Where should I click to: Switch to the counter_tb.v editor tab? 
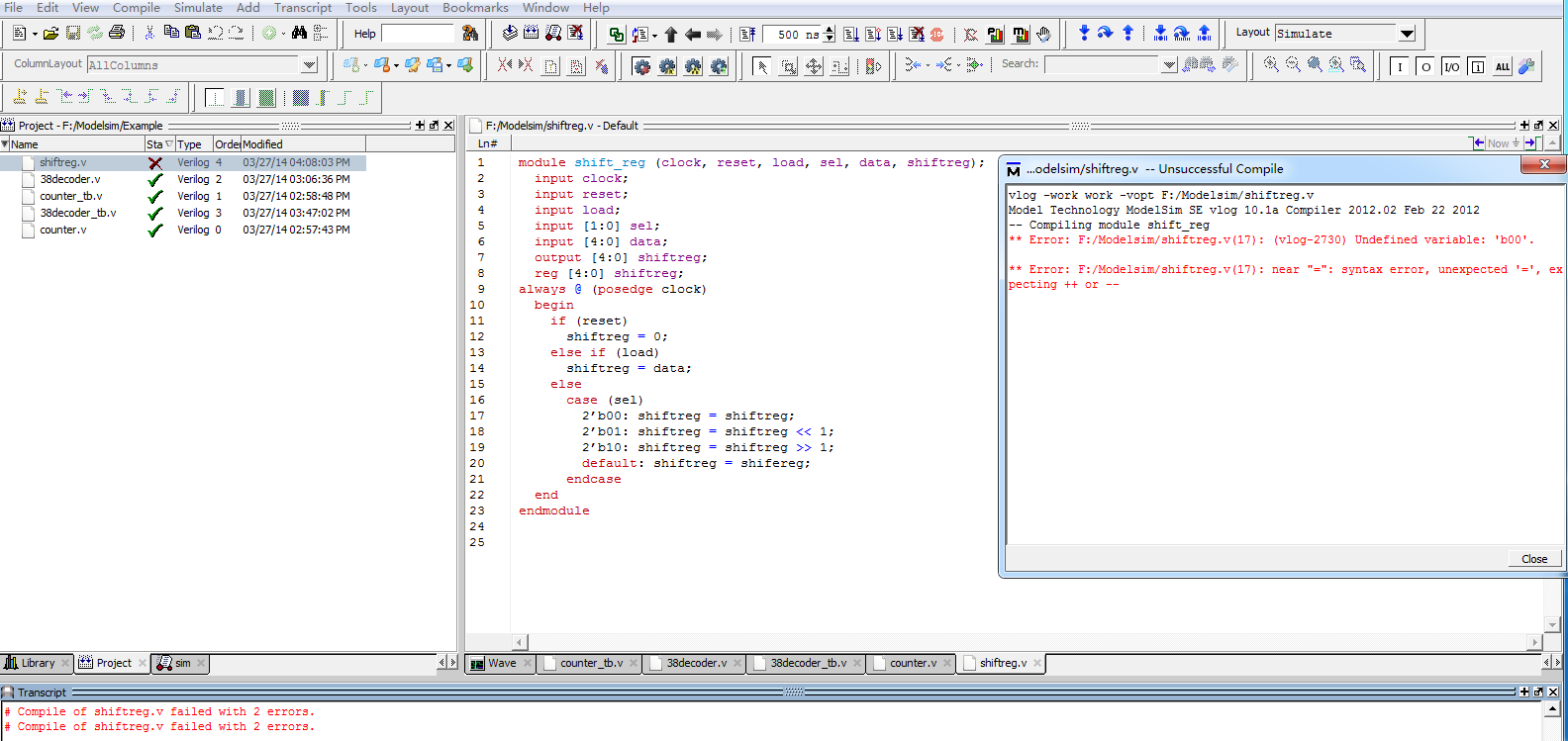pos(591,663)
